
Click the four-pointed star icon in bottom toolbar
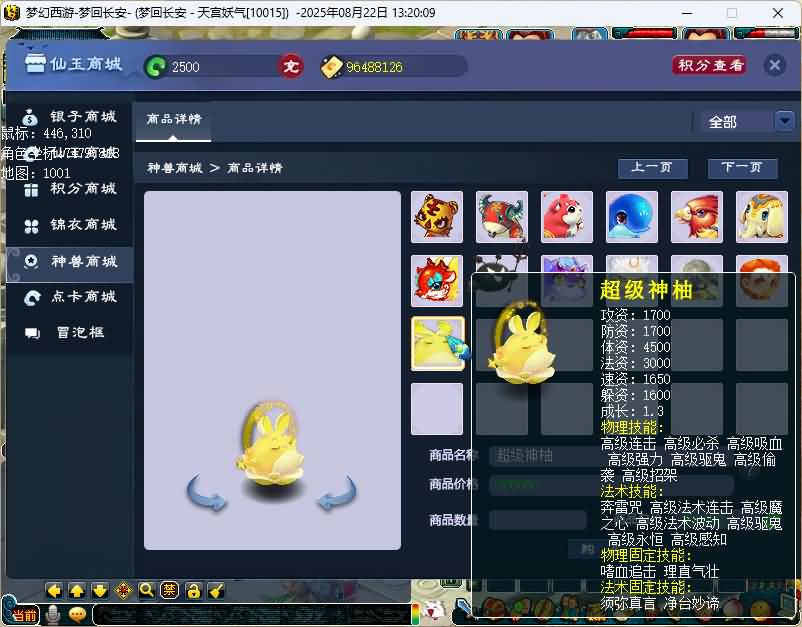point(123,590)
